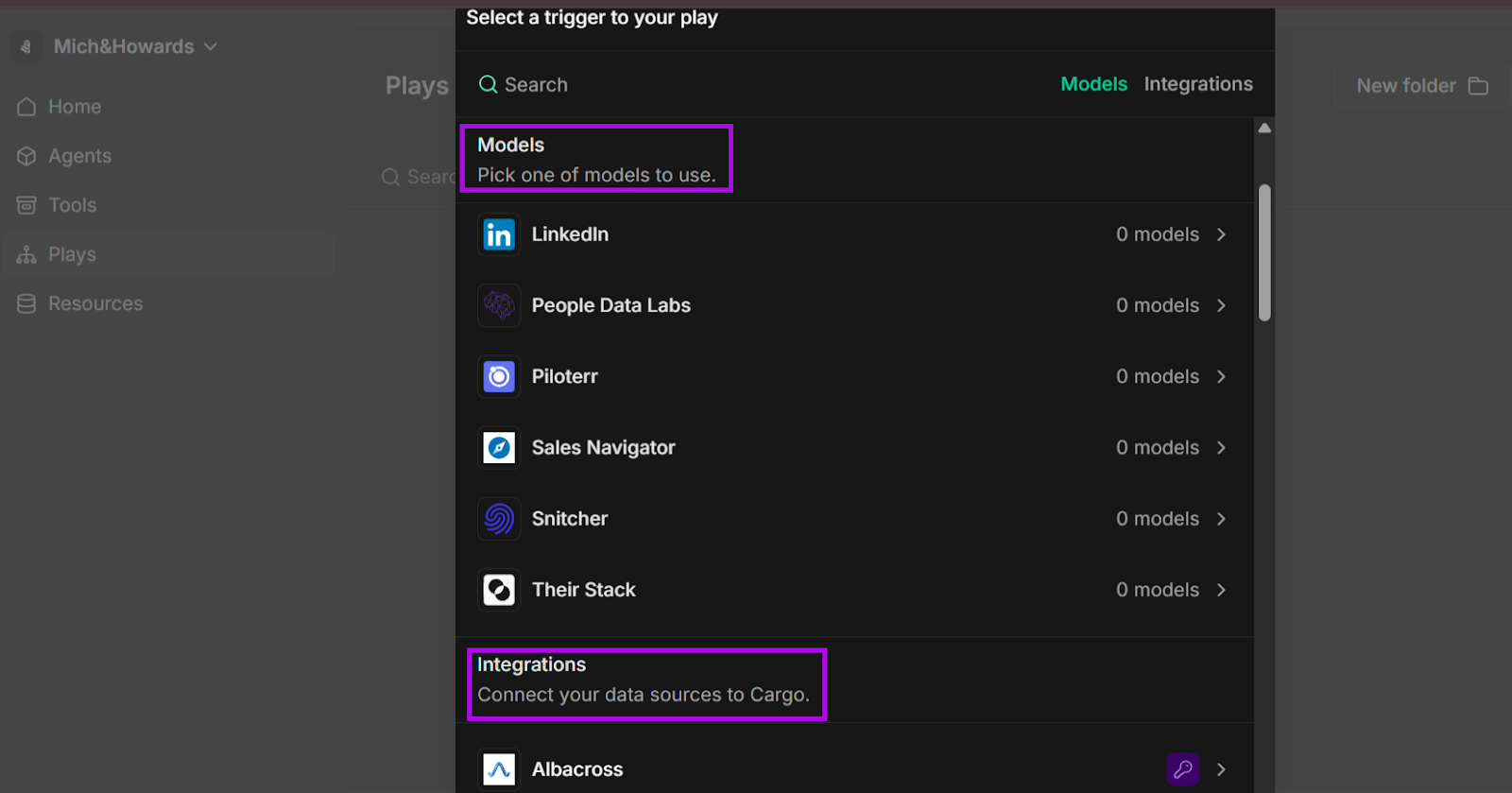Click '0 models' in Snitcher row
The image size is (1512, 793).
[1158, 519]
